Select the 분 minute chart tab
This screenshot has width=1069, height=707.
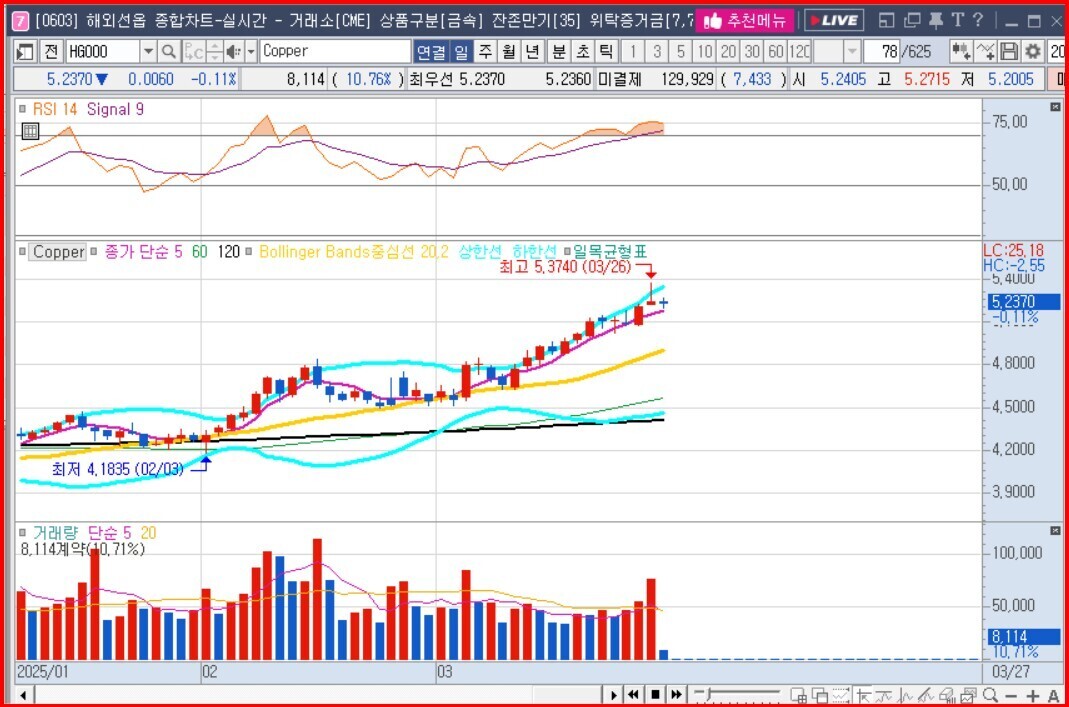558,51
